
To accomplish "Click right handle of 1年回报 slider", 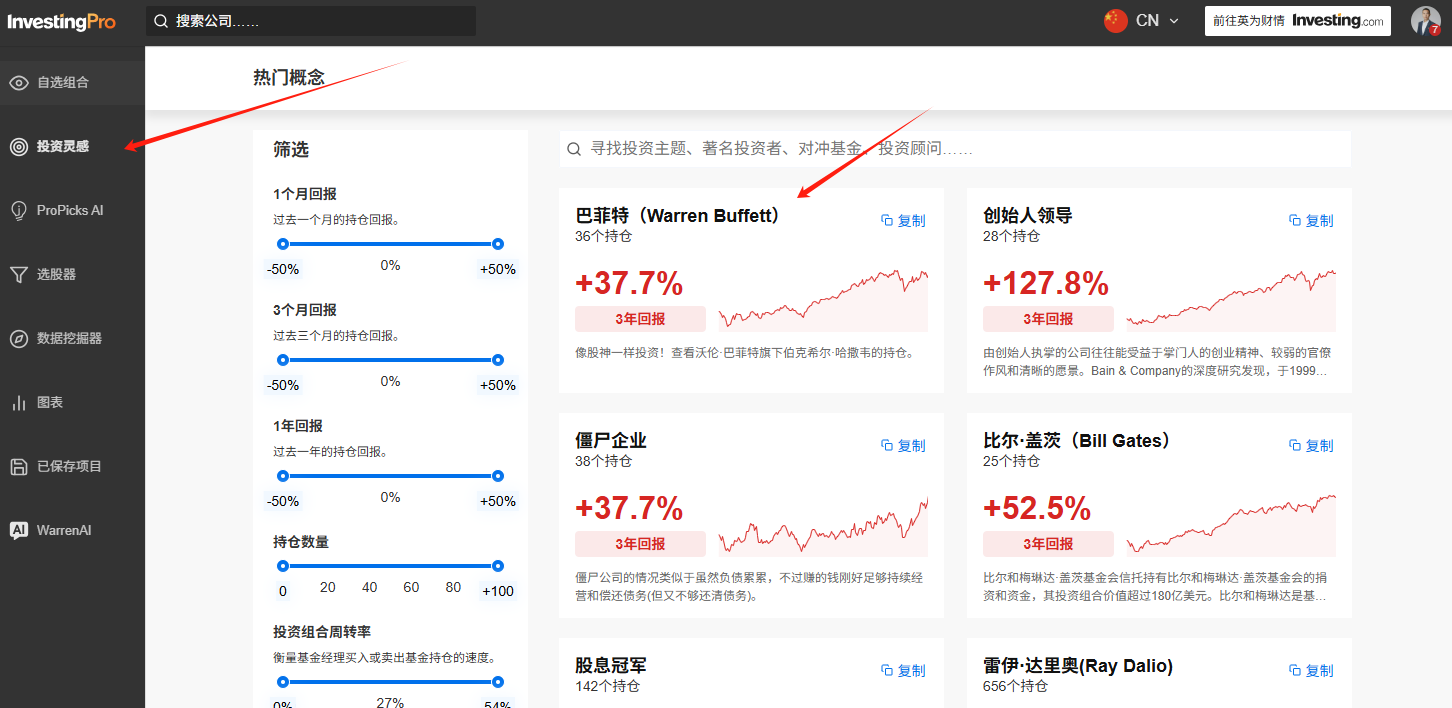I will point(498,476).
